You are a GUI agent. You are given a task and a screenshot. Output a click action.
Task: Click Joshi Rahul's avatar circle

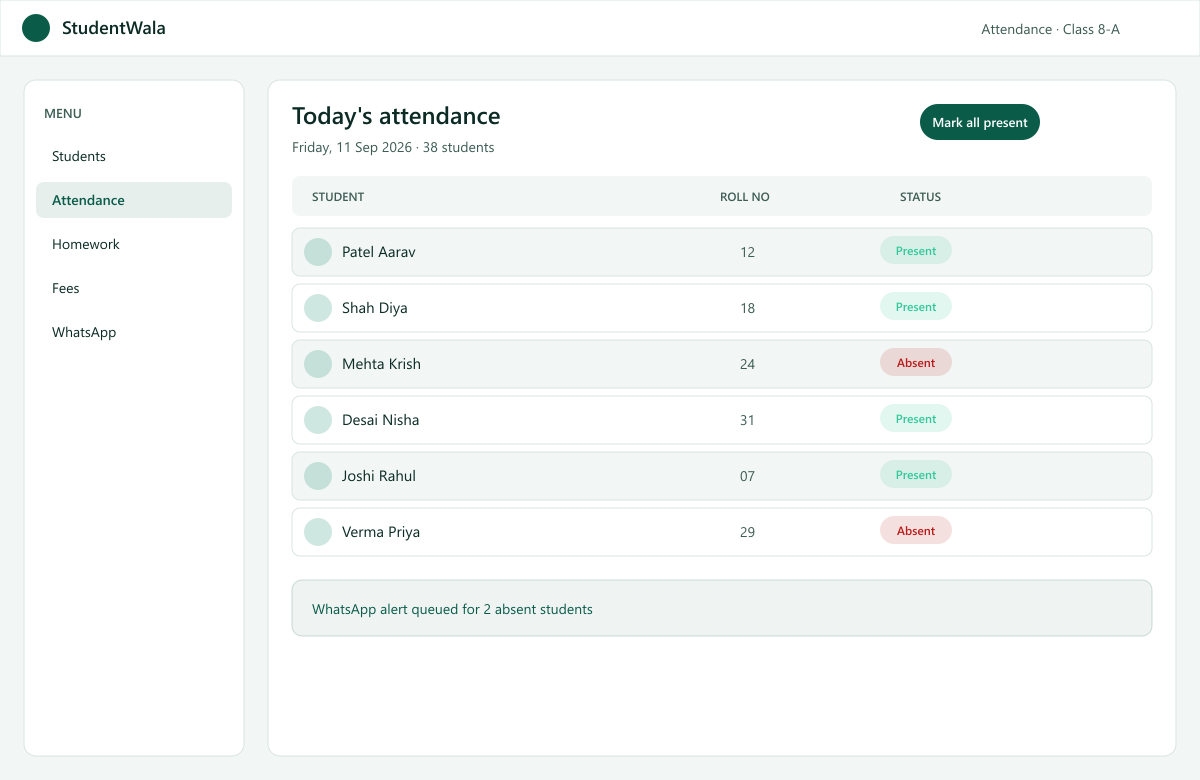pyautogui.click(x=318, y=476)
